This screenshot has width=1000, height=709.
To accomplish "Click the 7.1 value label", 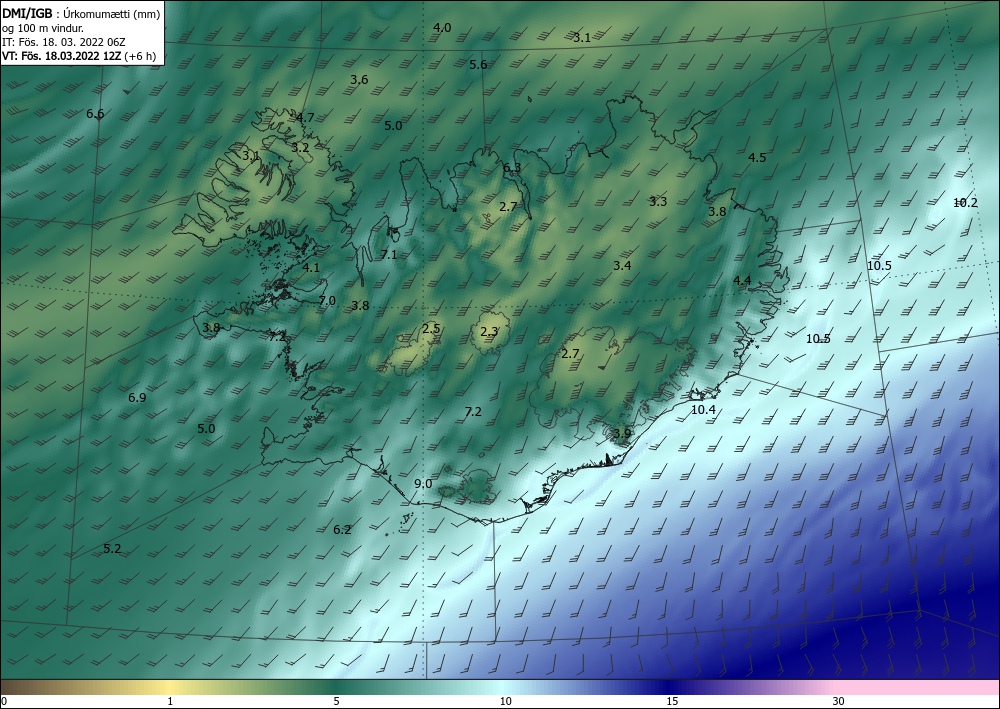I will [x=389, y=255].
